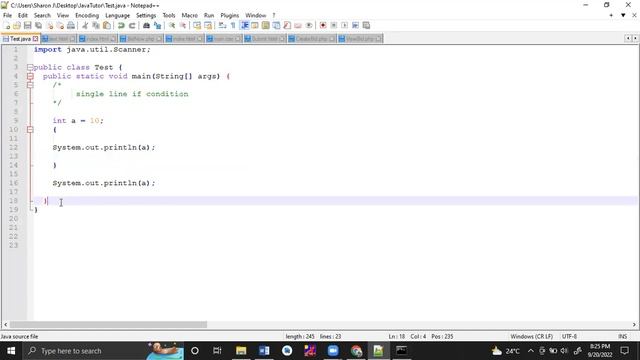Image resolution: width=640 pixels, height=360 pixels.
Task: Click horizontal scrollbar left arrow
Action: 5,324
